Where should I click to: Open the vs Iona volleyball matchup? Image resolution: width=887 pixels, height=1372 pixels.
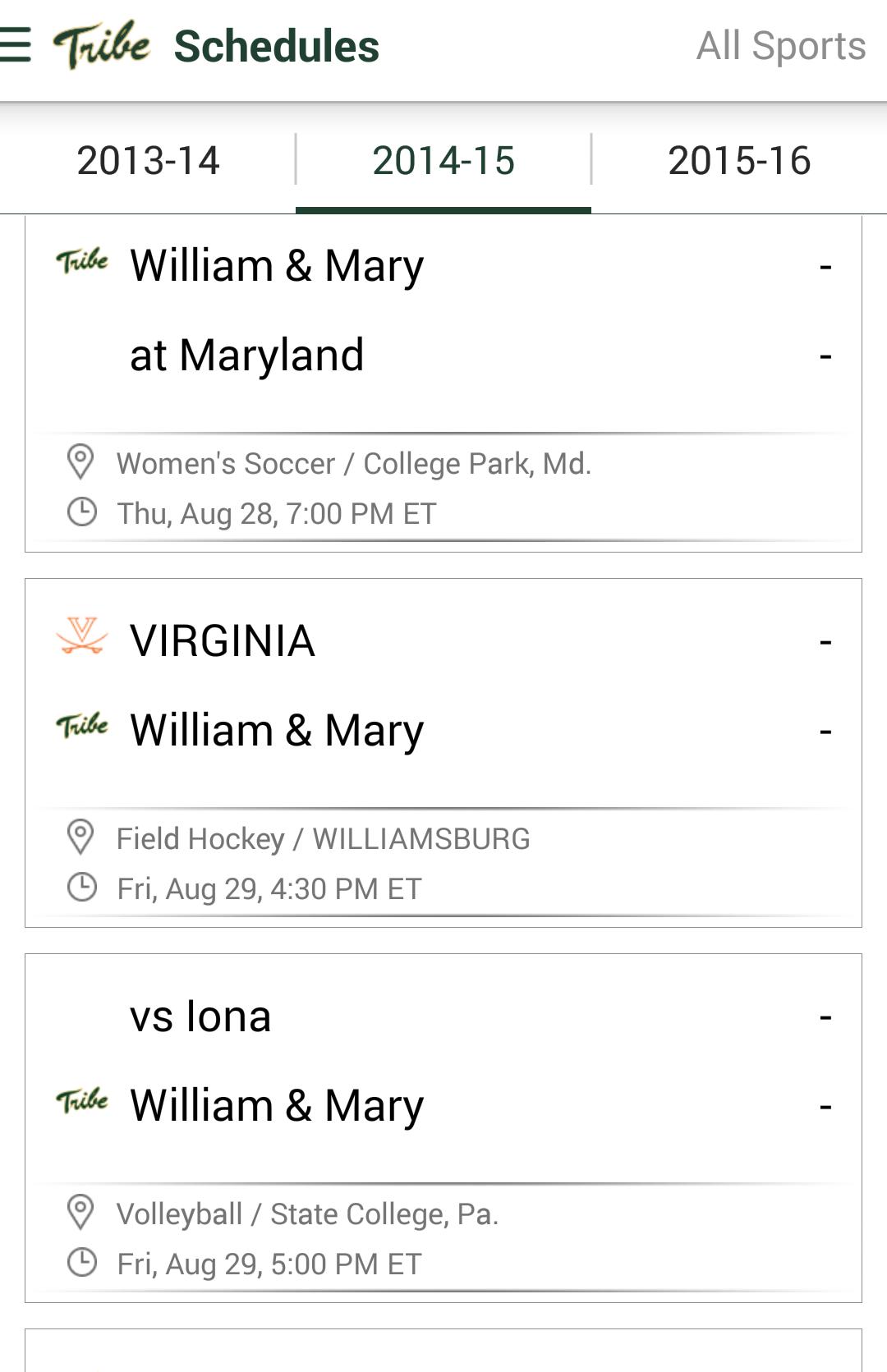[x=200, y=1016]
